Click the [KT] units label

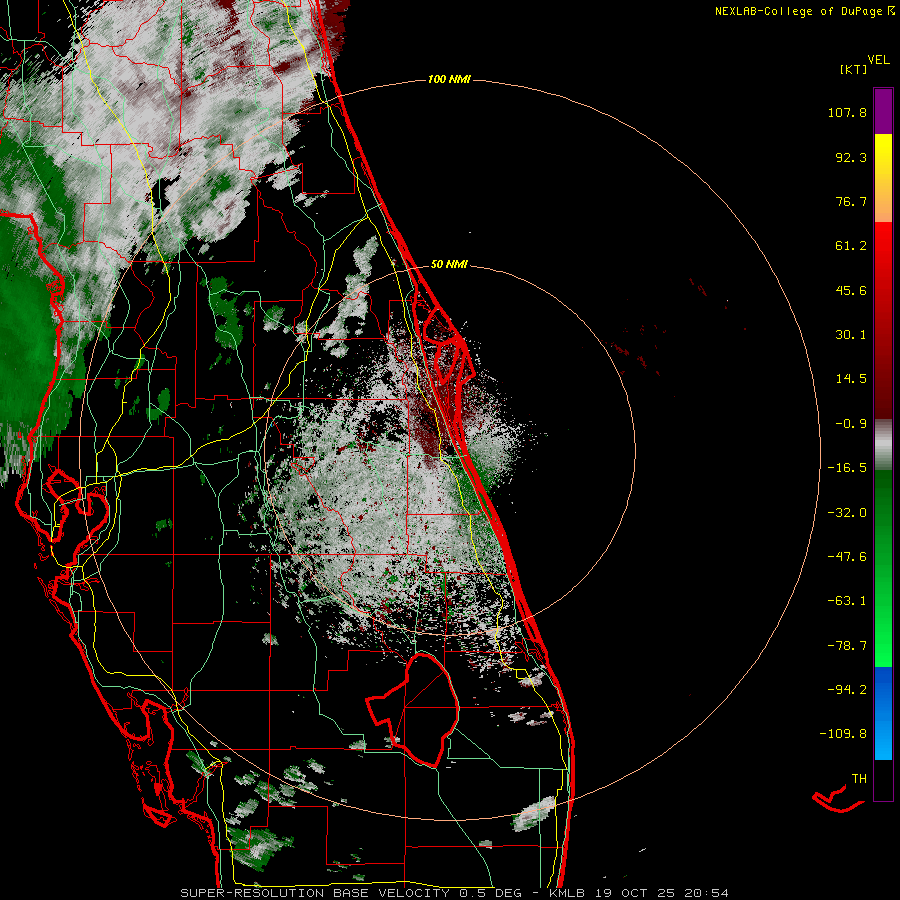pyautogui.click(x=853, y=69)
